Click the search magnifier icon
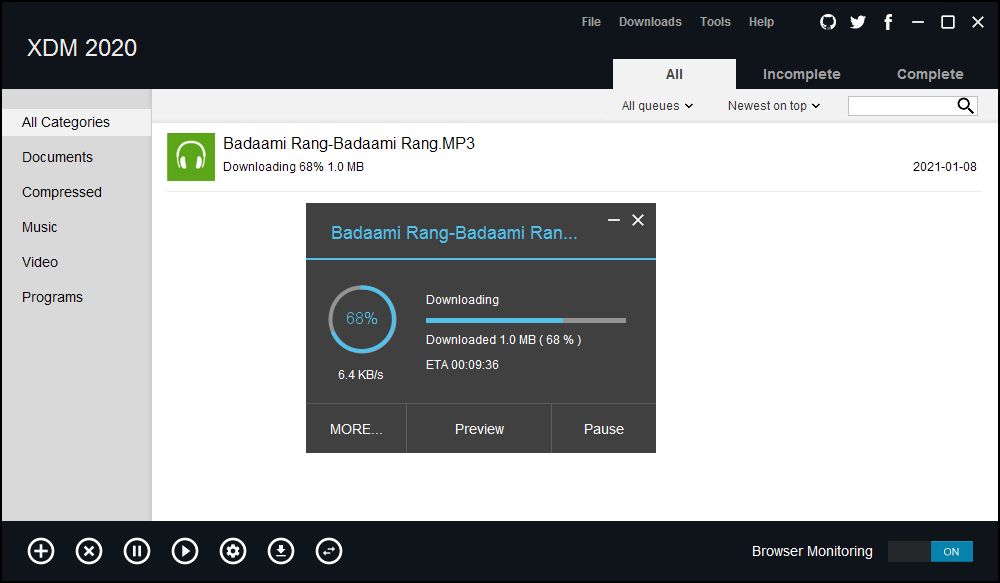Screen dimensions: 1000x583 click(966, 106)
